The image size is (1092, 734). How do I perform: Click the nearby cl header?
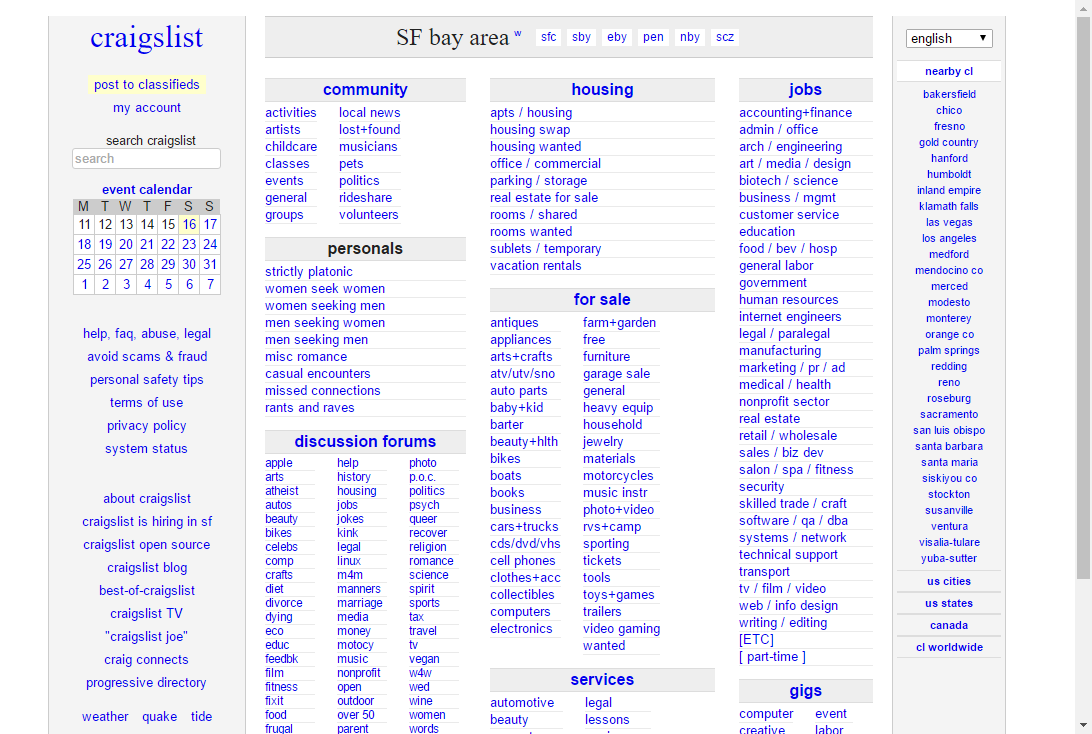[x=949, y=71]
